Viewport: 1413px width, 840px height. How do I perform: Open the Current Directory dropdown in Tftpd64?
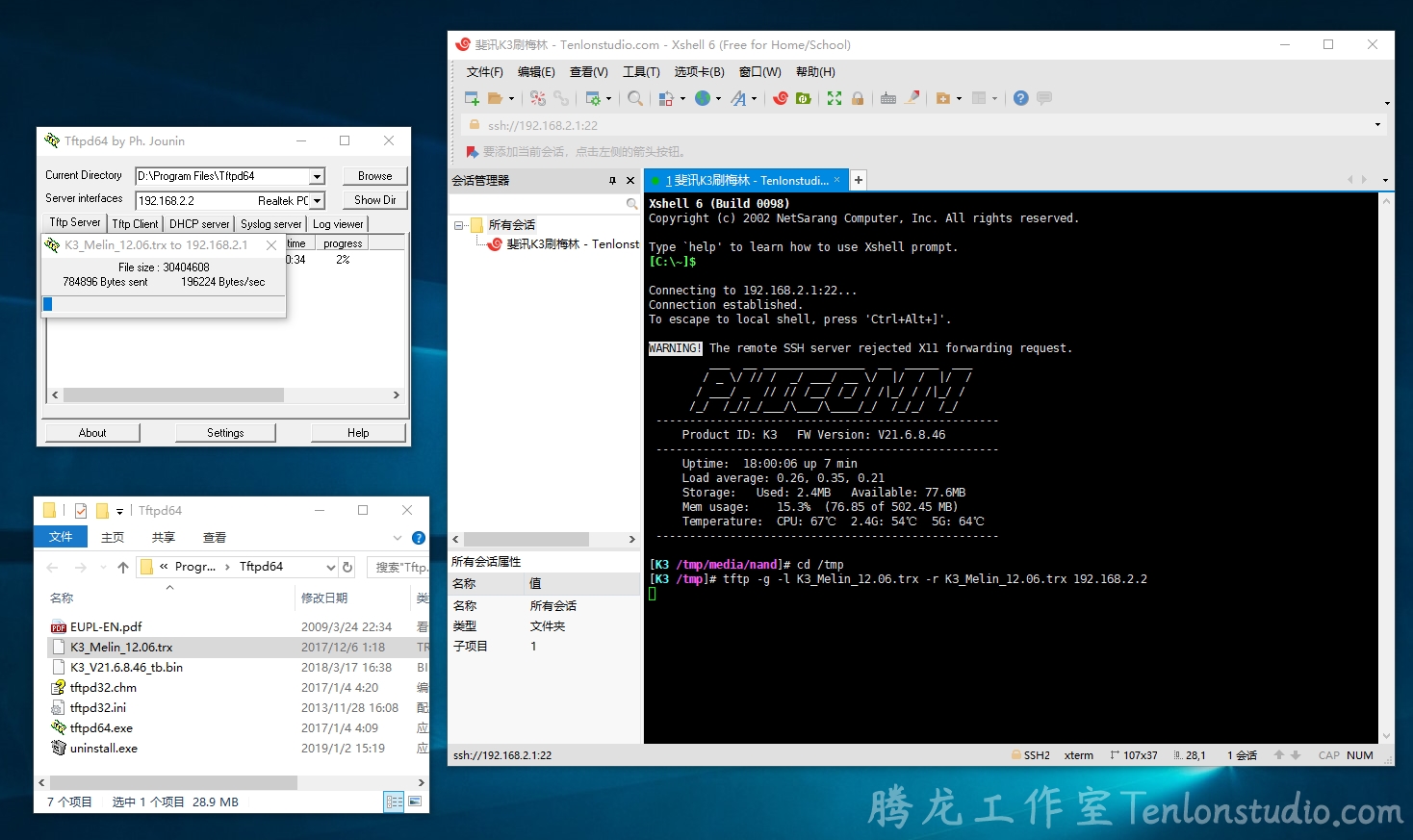pos(317,176)
